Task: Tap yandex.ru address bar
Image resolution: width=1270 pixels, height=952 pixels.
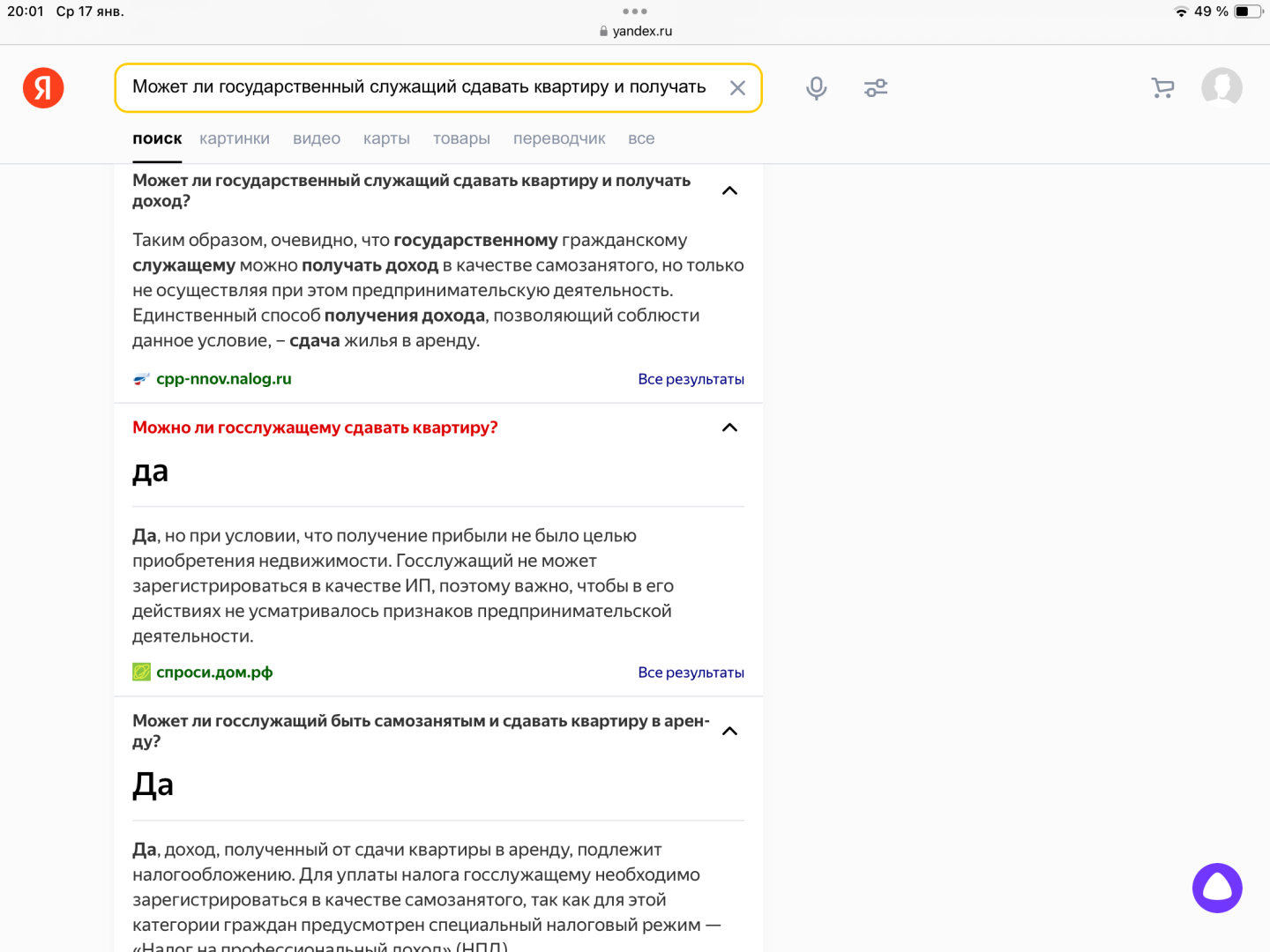Action: tap(635, 31)
